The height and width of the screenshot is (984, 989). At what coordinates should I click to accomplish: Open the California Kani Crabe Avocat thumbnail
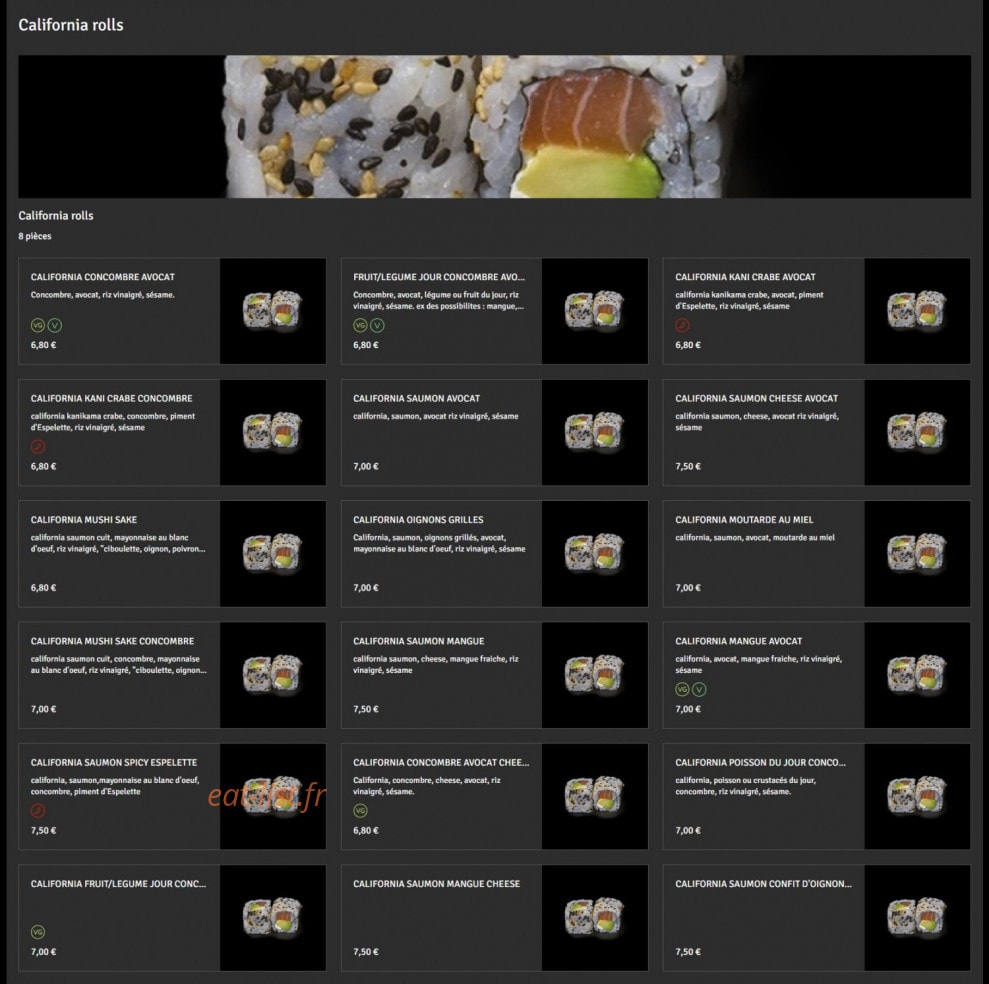click(917, 310)
